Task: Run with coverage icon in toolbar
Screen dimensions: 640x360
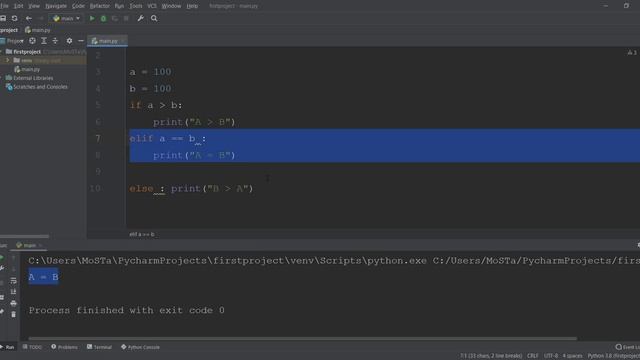Action: (115, 18)
